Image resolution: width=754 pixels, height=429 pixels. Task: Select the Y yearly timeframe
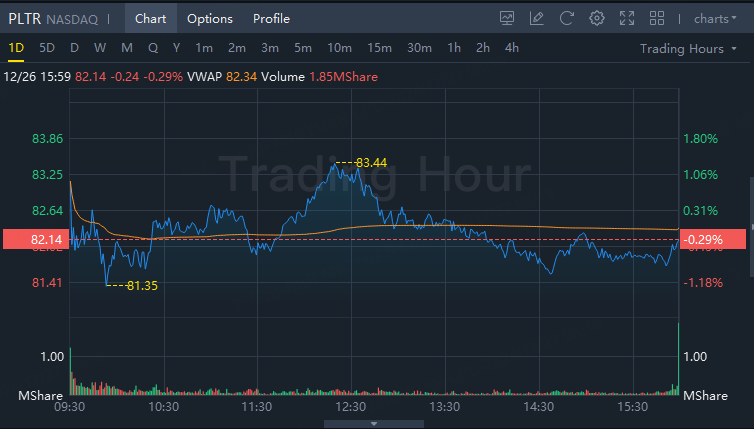click(176, 48)
